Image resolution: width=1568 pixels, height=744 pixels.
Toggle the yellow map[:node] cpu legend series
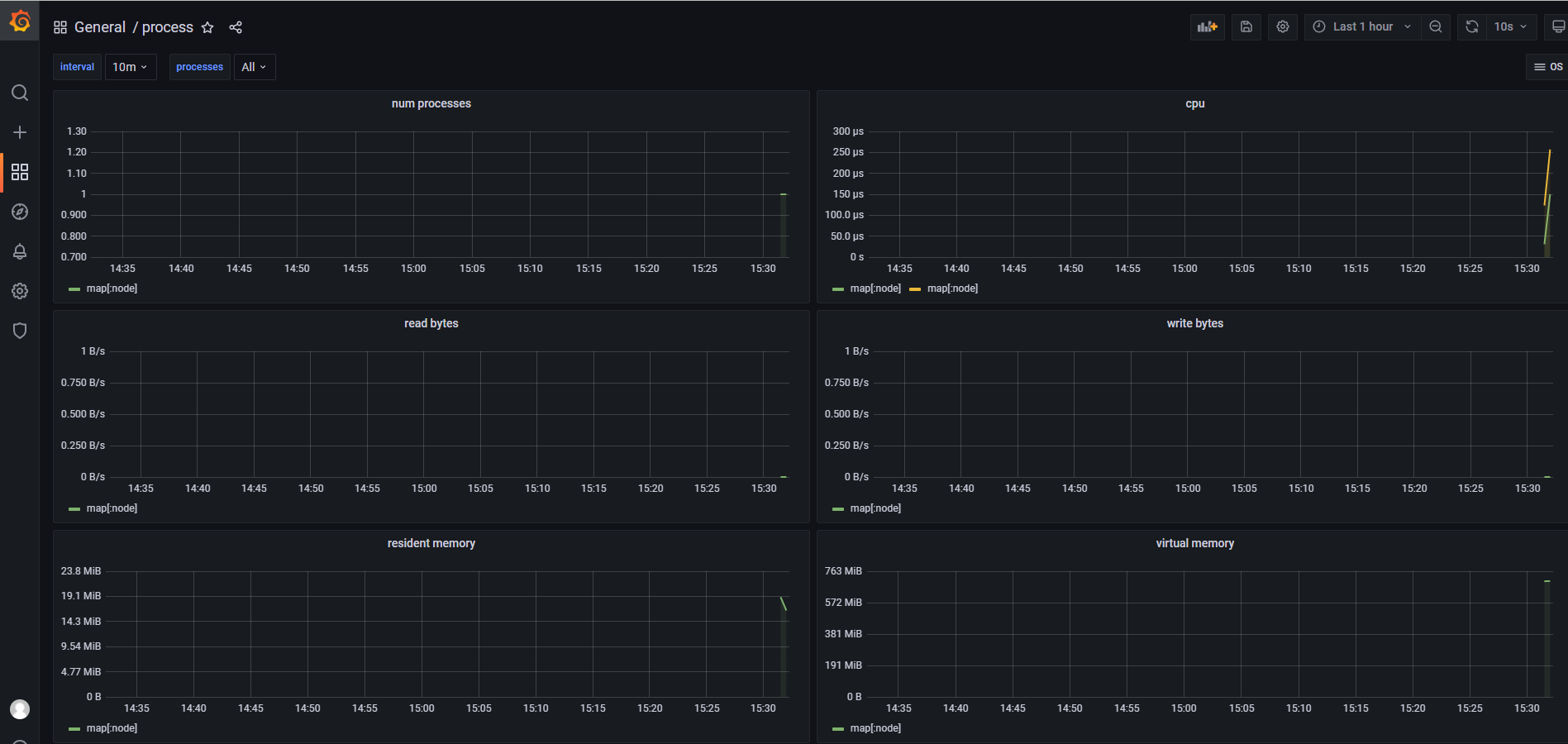[951, 289]
